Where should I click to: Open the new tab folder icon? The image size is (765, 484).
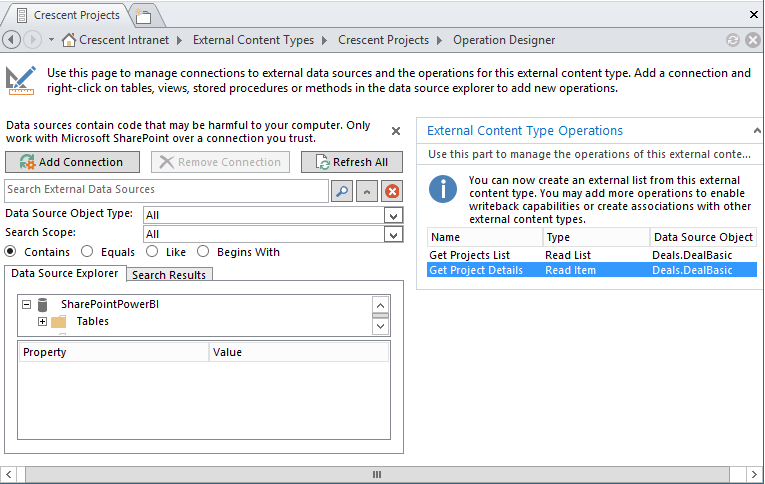click(143, 16)
